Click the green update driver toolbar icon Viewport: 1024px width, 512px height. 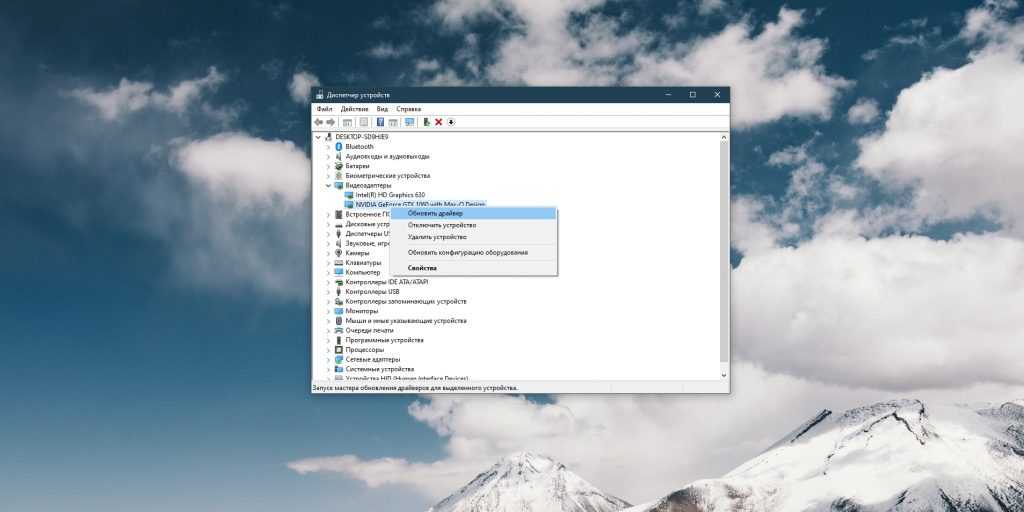(427, 122)
